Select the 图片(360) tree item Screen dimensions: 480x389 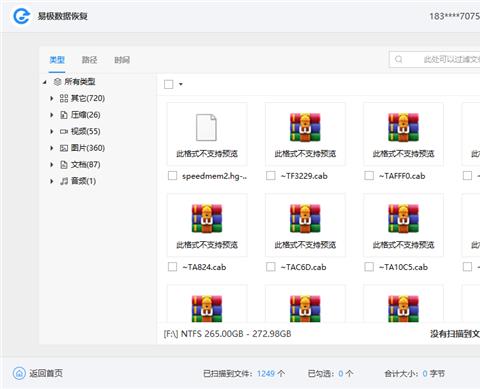88,148
